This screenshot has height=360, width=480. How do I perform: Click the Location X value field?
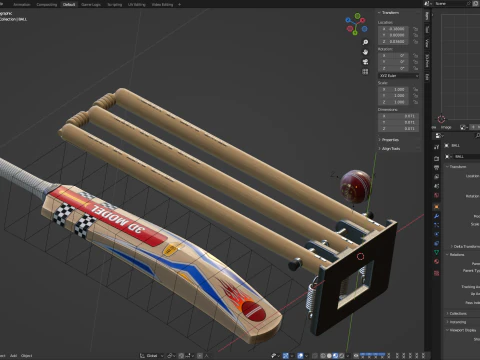tap(393, 29)
